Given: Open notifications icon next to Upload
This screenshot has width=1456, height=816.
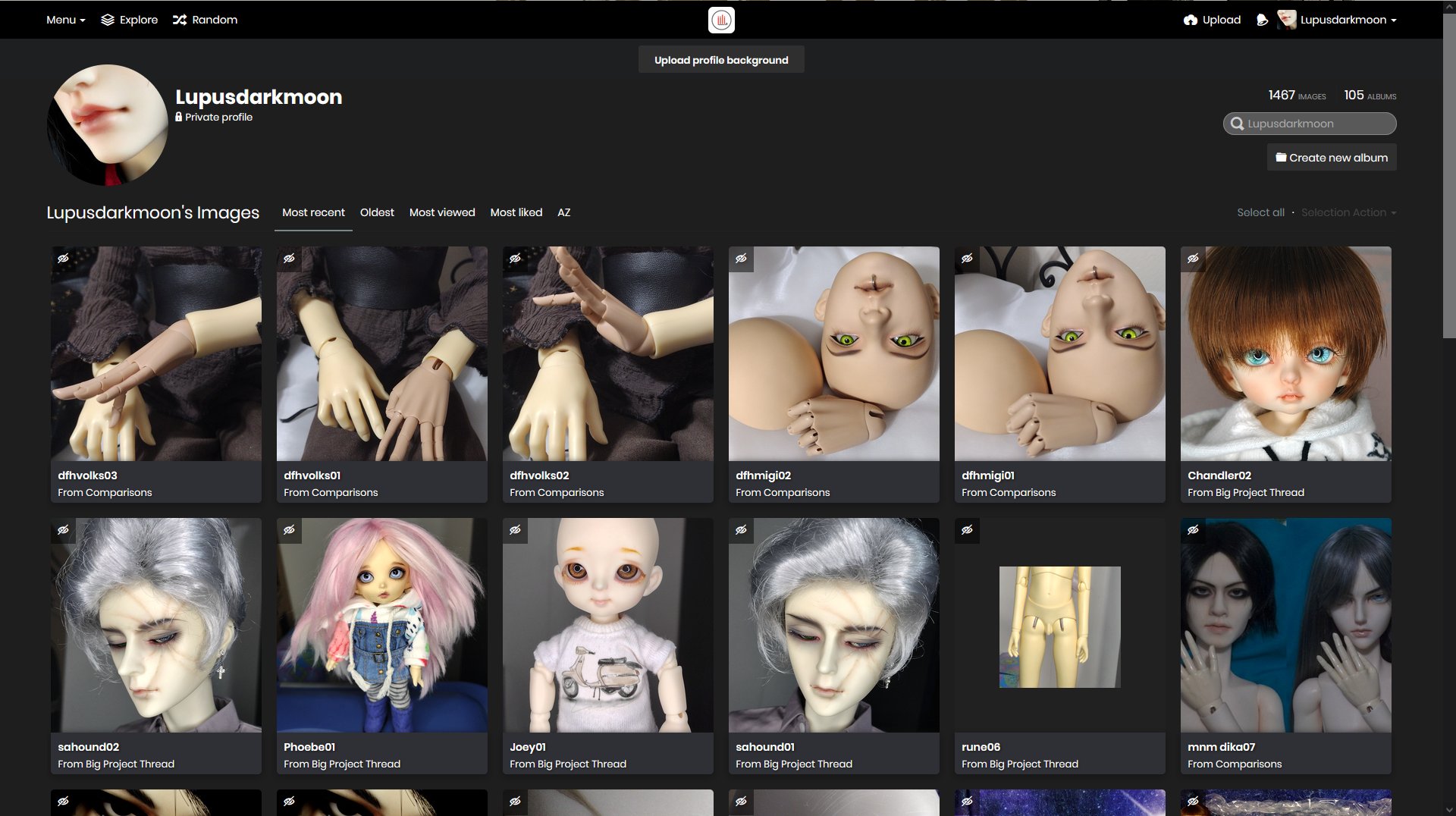Looking at the screenshot, I should 1262,20.
